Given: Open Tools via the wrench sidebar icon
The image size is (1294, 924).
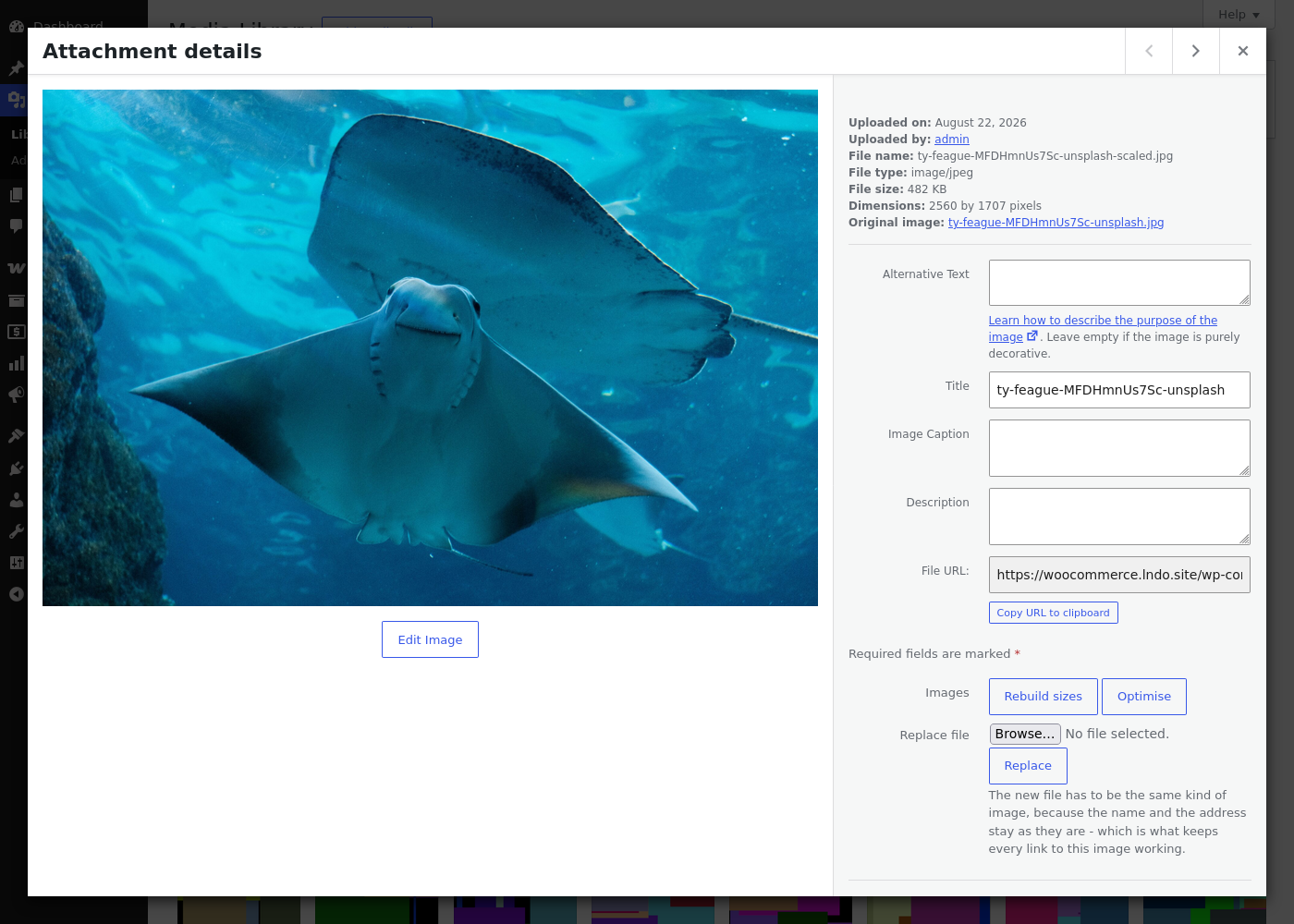Looking at the screenshot, I should tap(16, 531).
